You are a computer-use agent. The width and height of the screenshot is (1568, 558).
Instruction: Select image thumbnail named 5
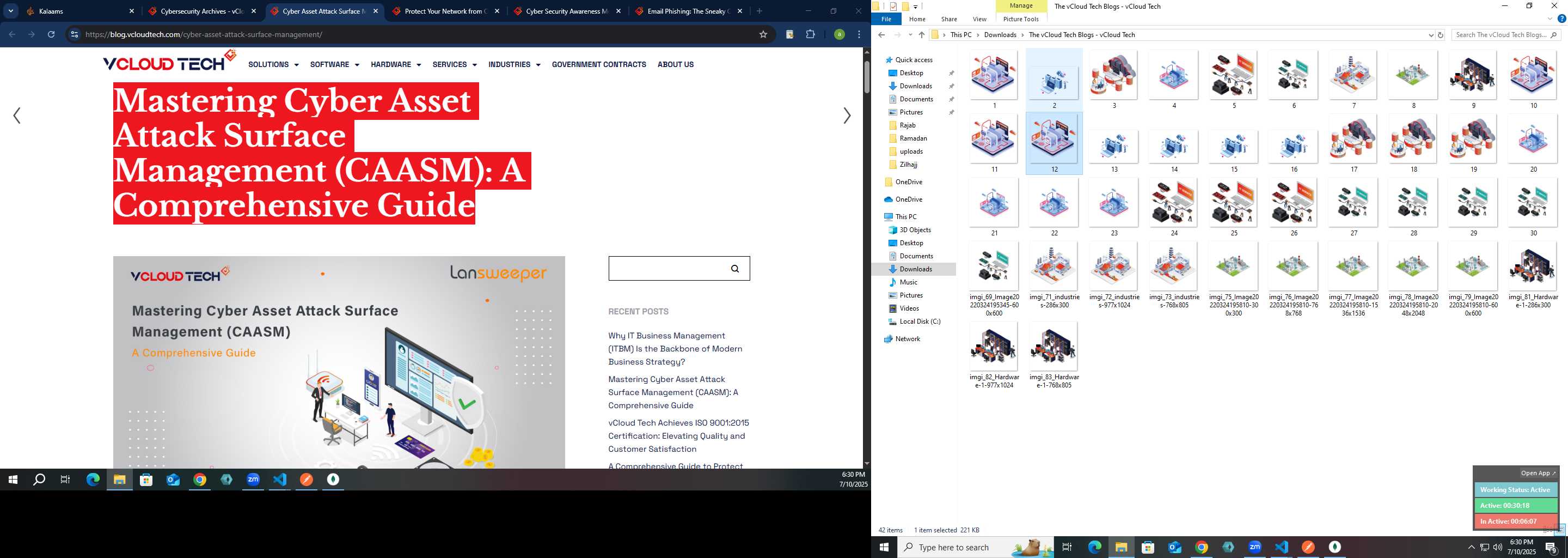pyautogui.click(x=1233, y=80)
